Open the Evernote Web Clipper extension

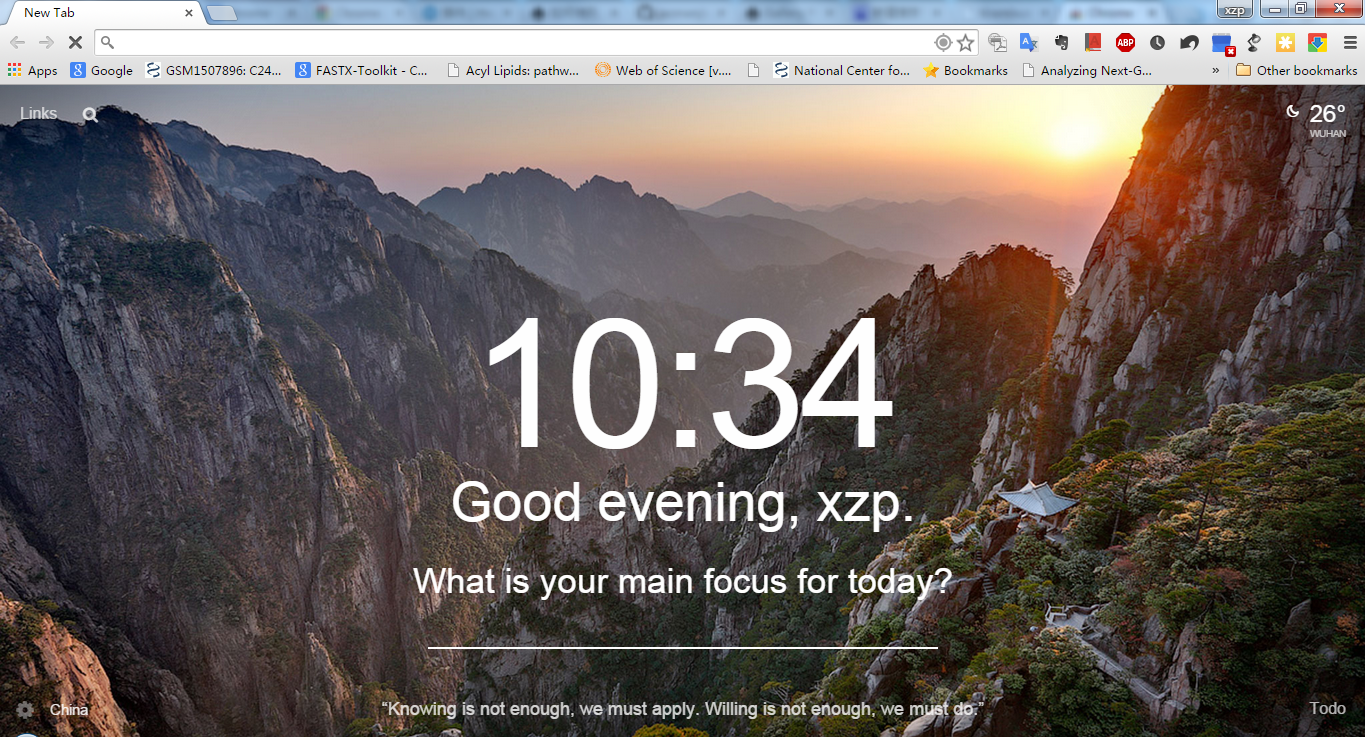coord(1061,42)
